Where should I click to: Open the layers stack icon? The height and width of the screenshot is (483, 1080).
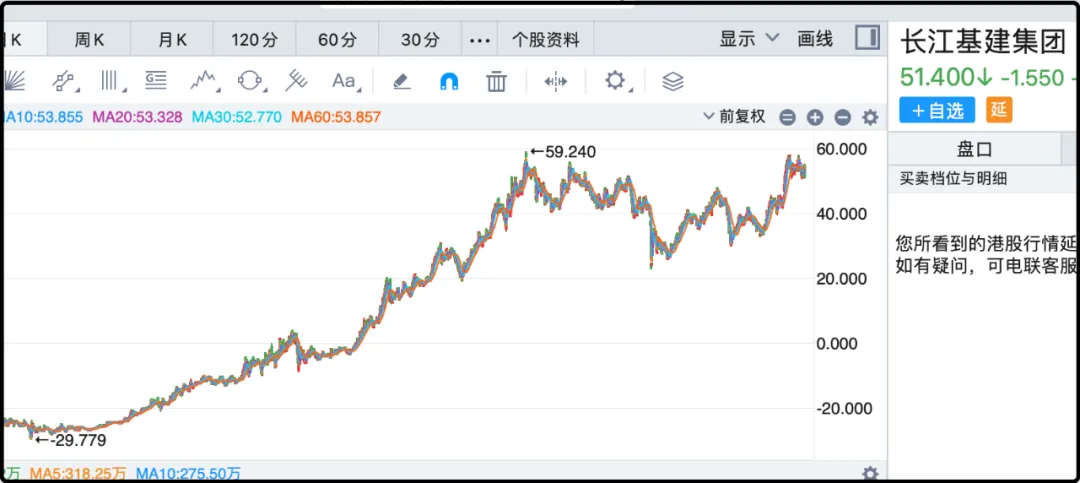673,81
